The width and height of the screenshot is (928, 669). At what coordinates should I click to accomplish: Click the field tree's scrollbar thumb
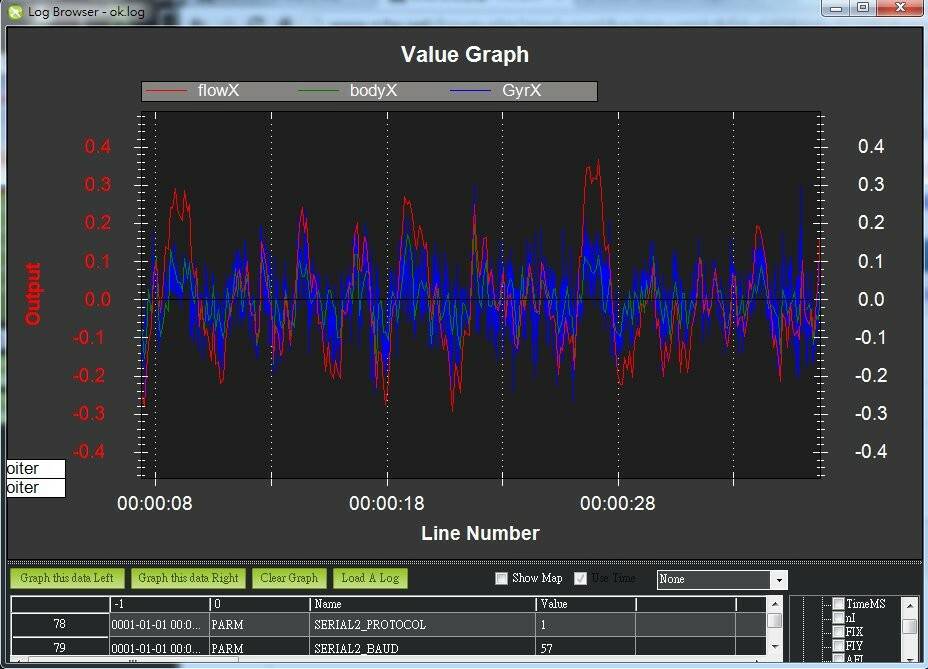click(910, 626)
